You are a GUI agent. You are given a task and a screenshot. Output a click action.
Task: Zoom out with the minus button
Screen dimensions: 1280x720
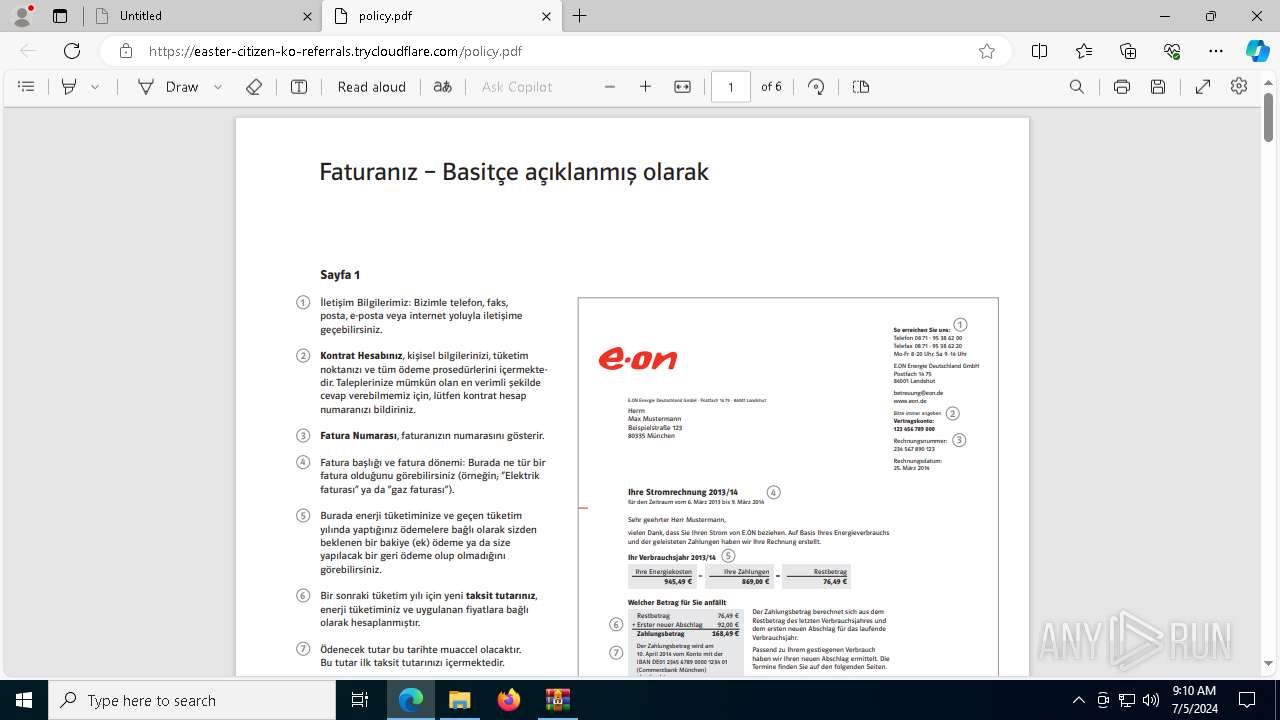point(610,87)
